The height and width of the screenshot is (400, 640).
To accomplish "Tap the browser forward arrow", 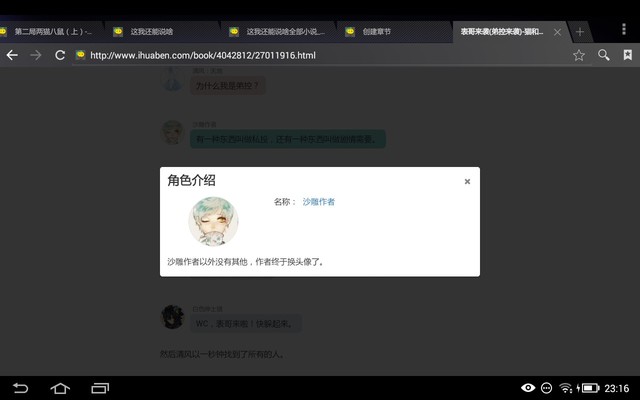I will [36, 55].
